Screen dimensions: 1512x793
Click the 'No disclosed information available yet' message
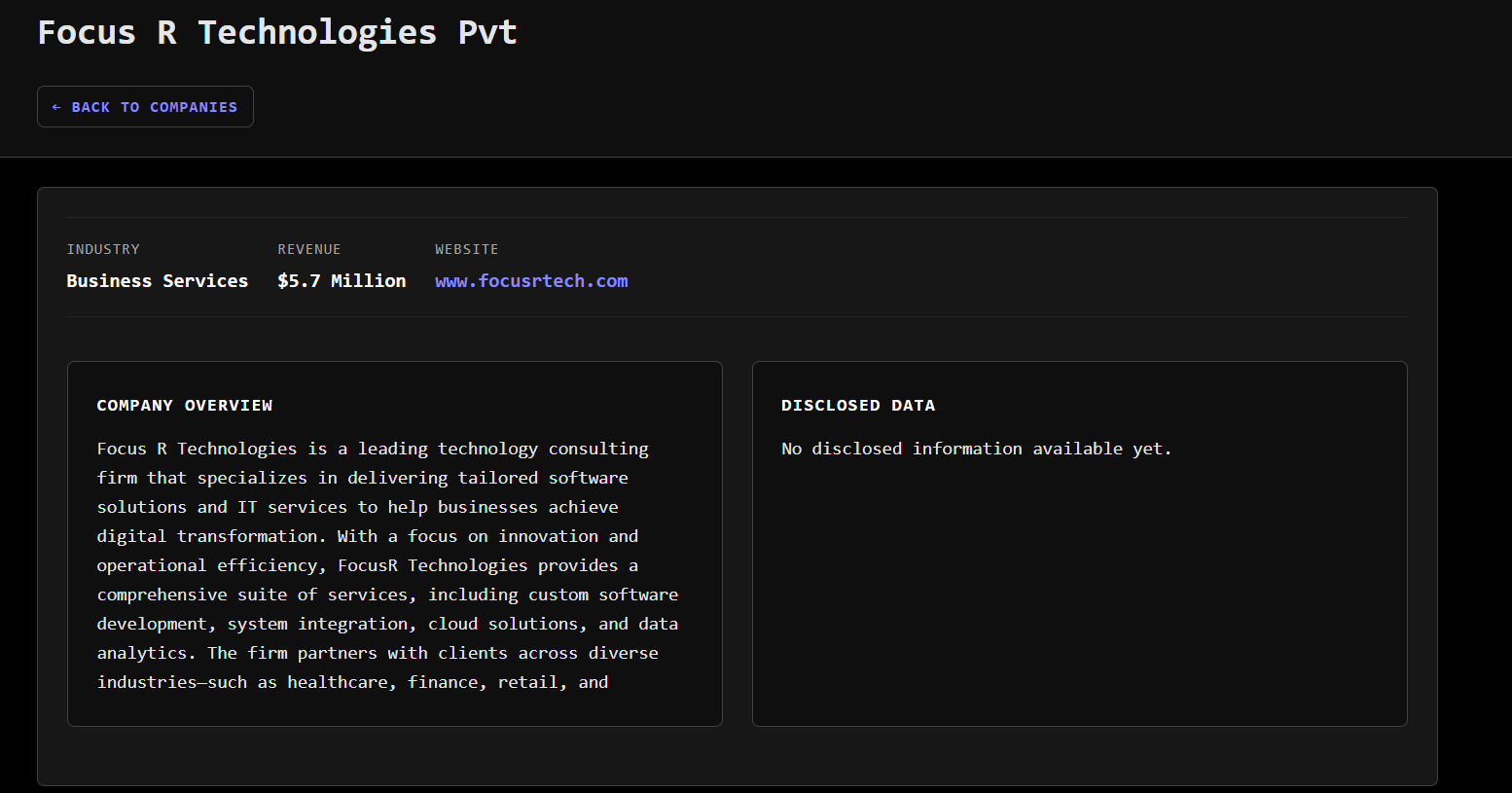976,449
